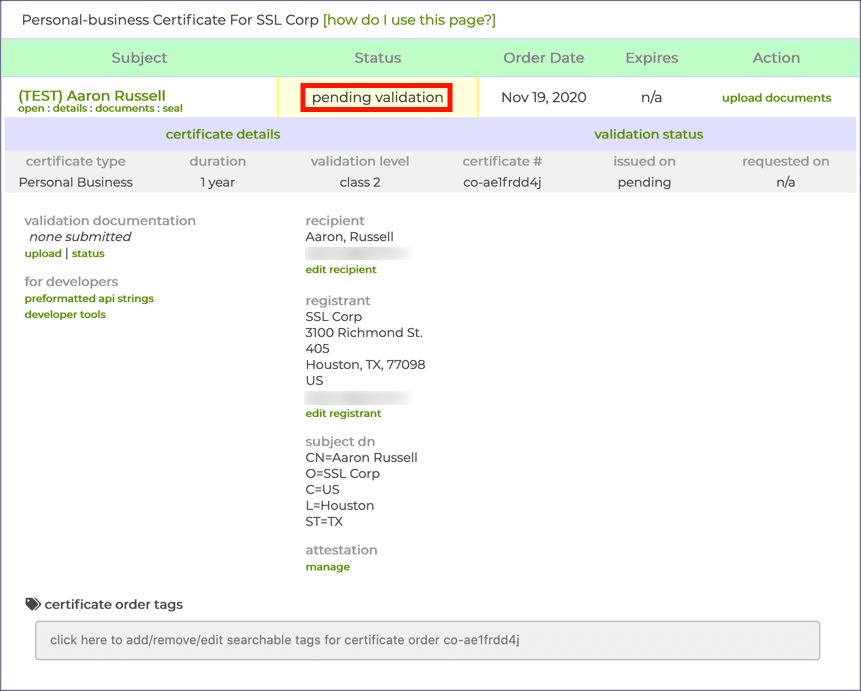Click 'manage' under attestation
The height and width of the screenshot is (691, 861).
(327, 567)
